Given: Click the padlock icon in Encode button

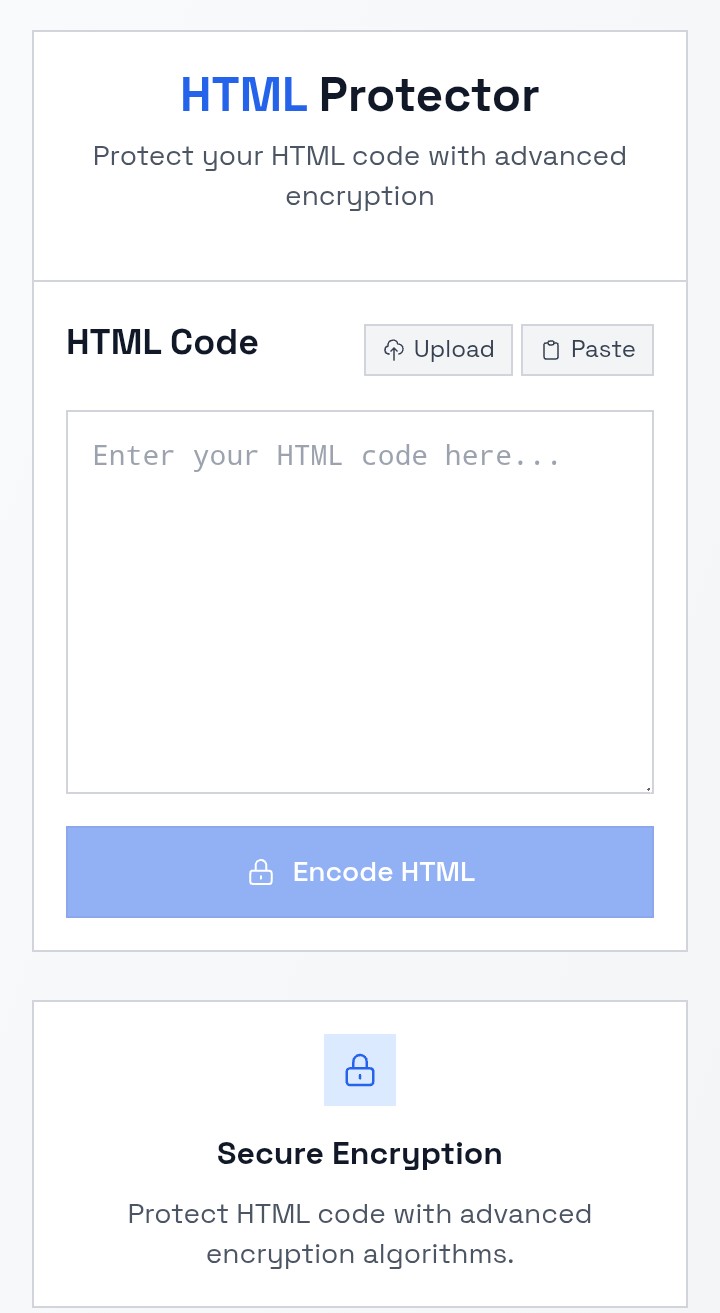Looking at the screenshot, I should coord(261,872).
